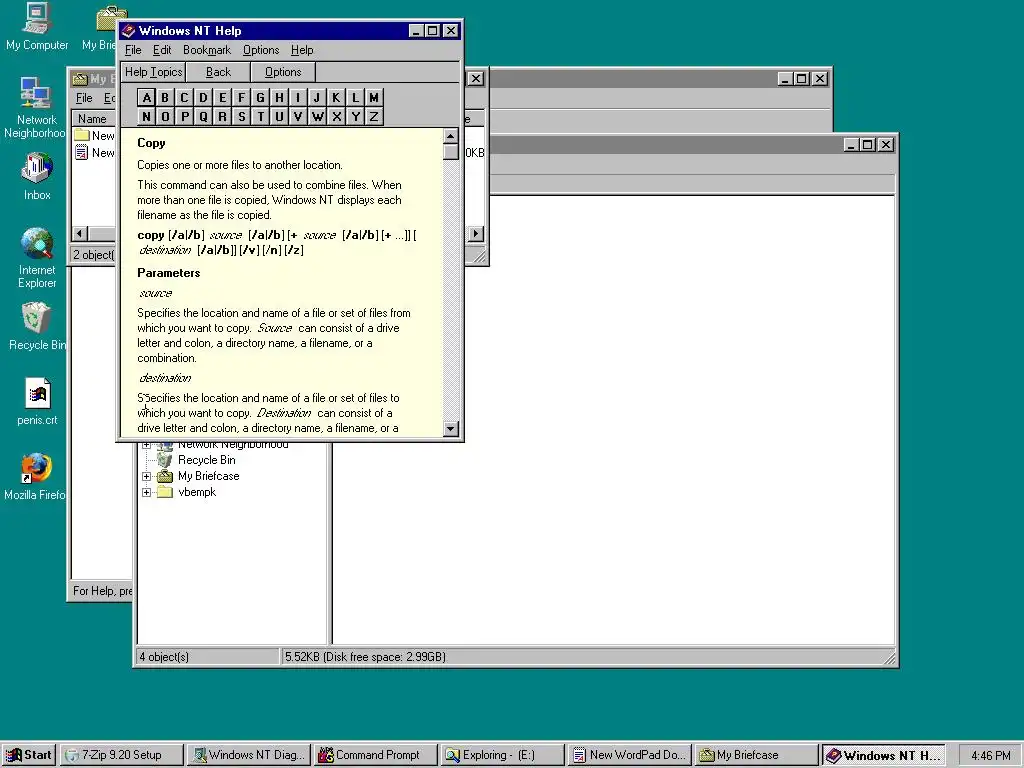1024x768 pixels.
Task: Open the Edit menu in Windows NT Help
Action: (162, 50)
